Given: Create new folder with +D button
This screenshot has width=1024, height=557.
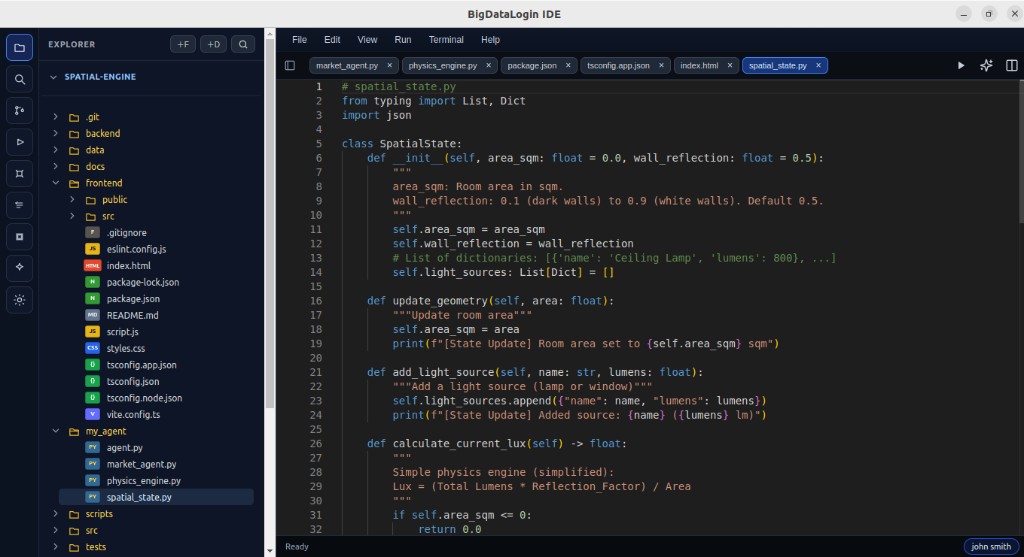Looking at the screenshot, I should point(214,44).
